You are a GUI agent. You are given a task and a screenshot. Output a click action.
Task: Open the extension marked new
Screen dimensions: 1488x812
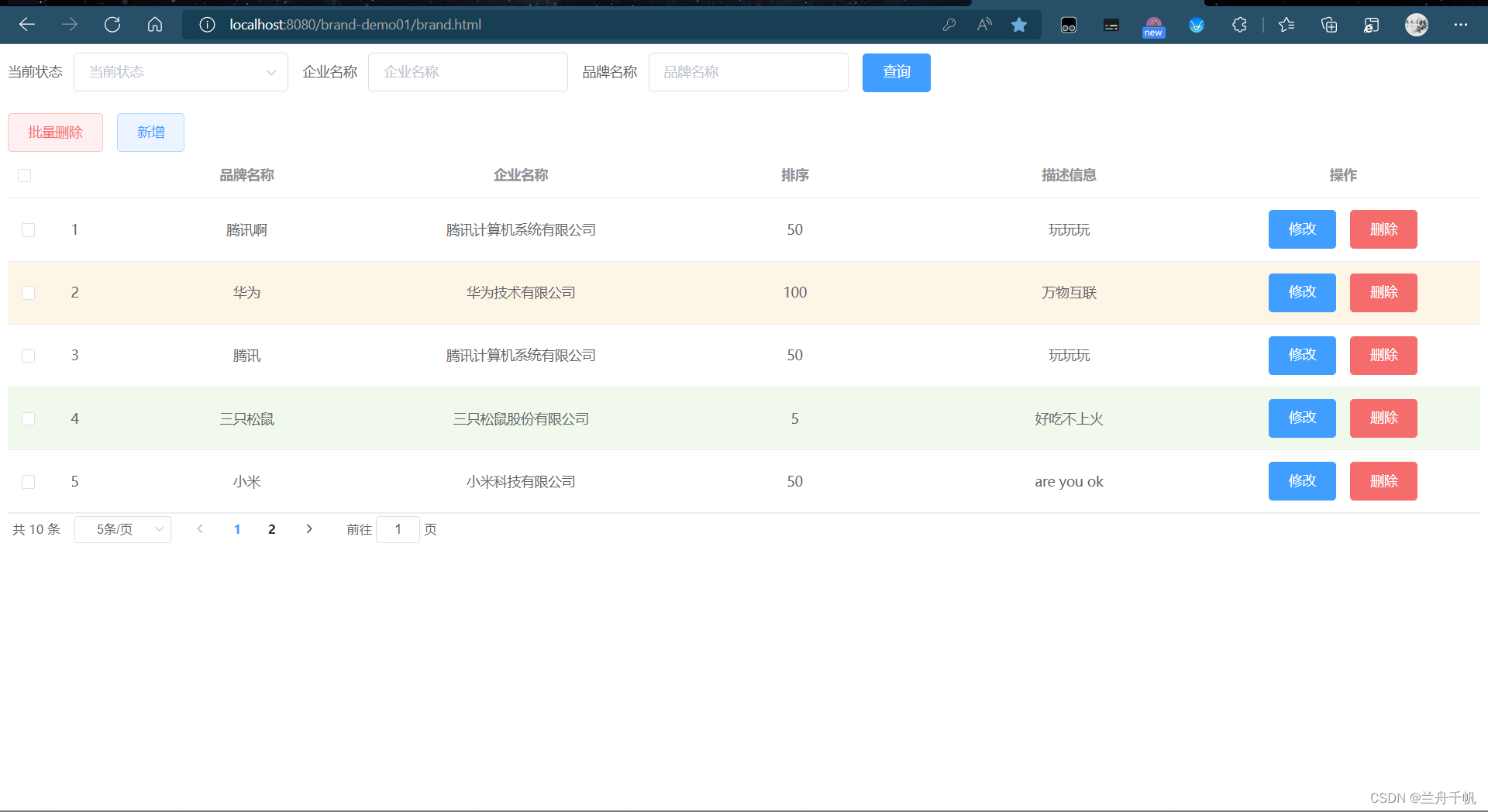point(1153,26)
